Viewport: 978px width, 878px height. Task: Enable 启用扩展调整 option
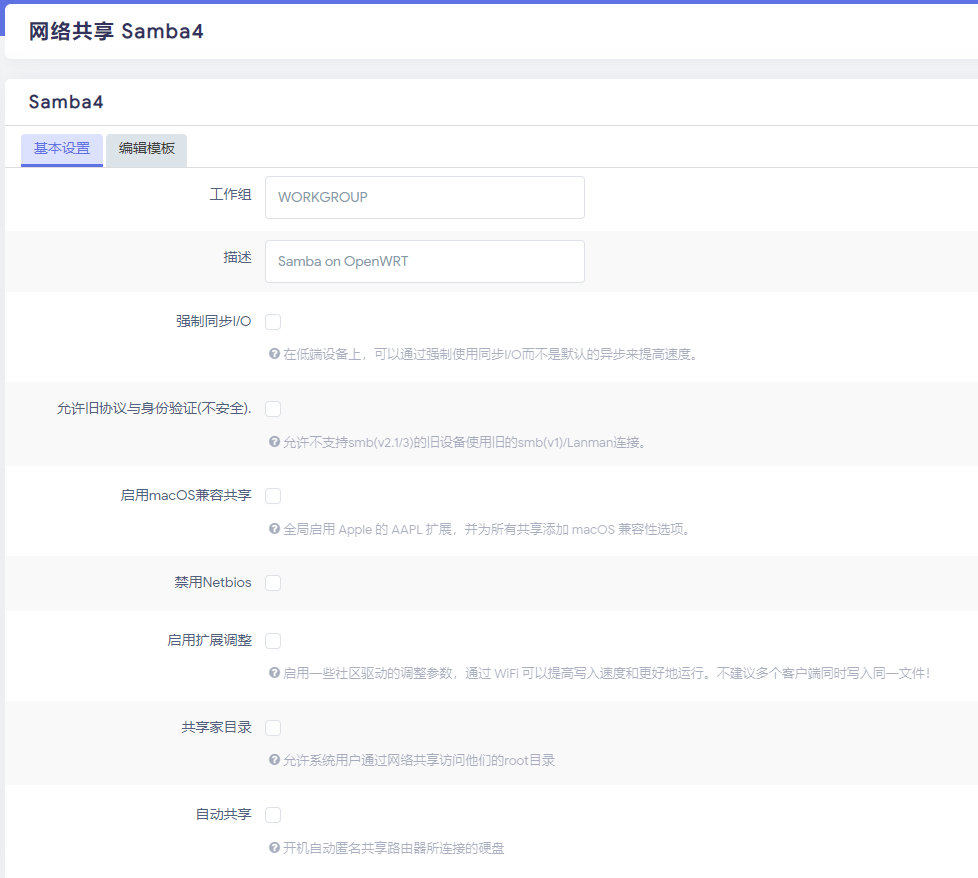tap(273, 640)
